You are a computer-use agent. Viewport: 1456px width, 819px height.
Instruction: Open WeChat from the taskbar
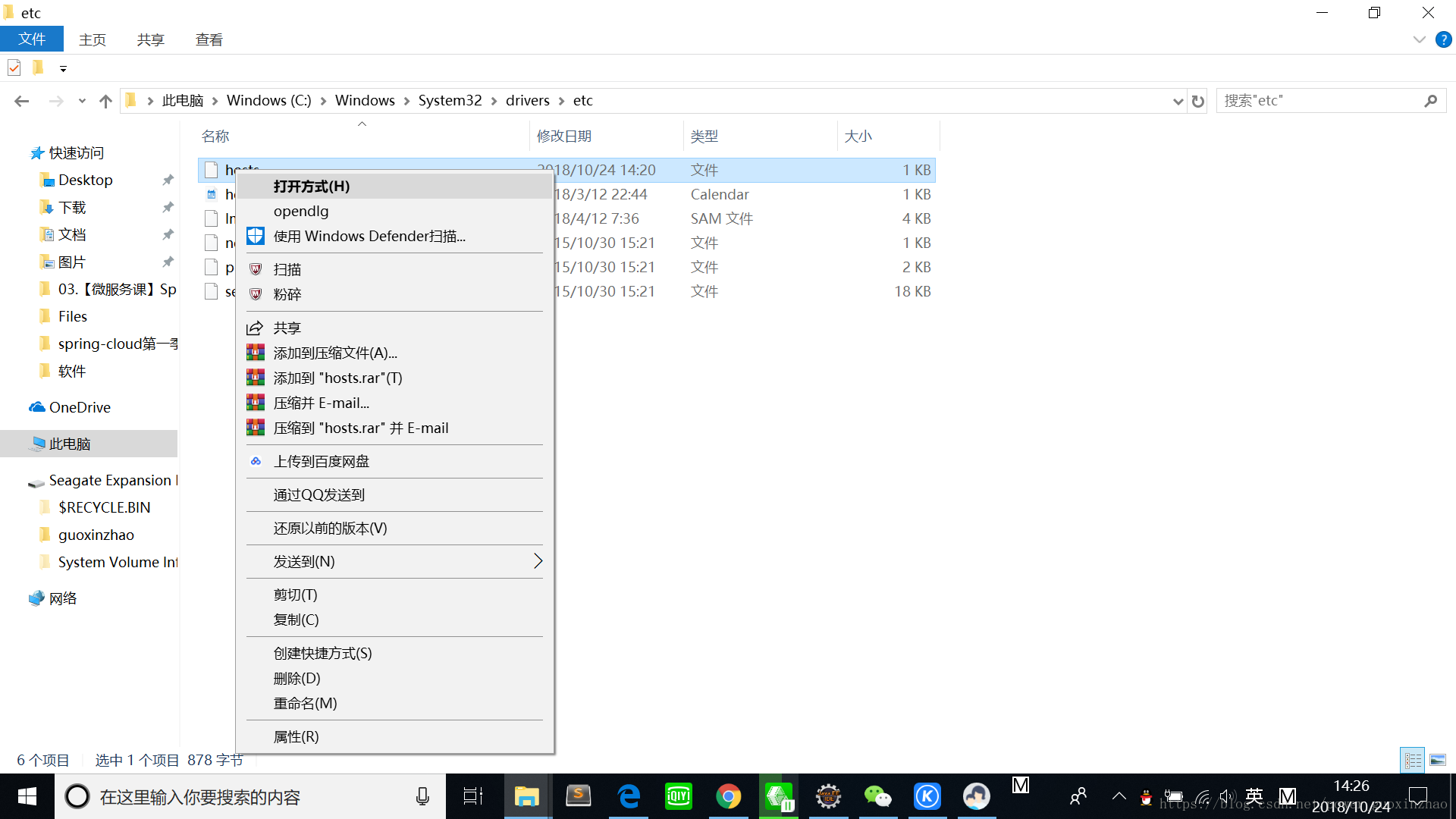point(877,796)
